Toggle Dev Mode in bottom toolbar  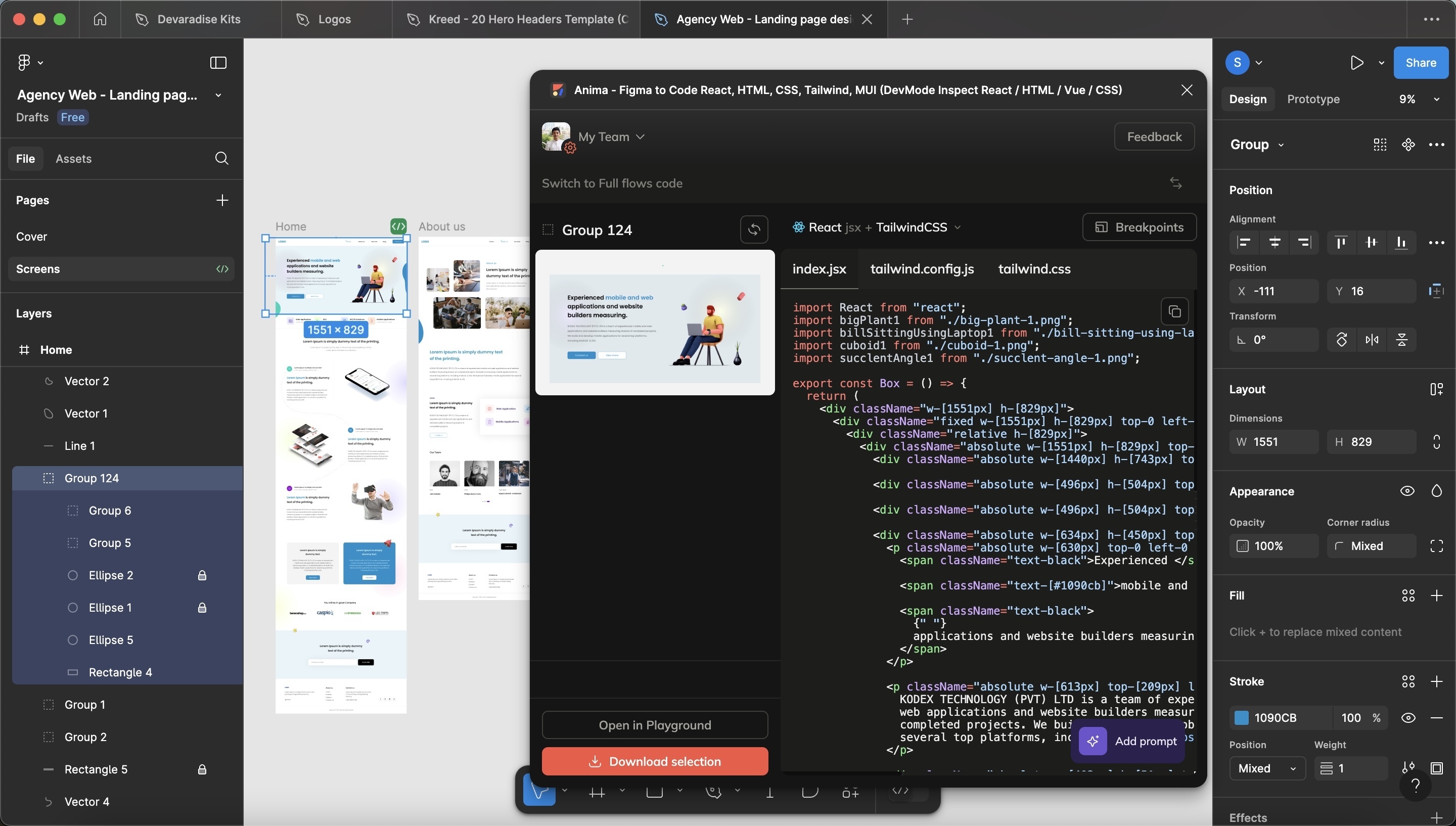pyautogui.click(x=901, y=791)
